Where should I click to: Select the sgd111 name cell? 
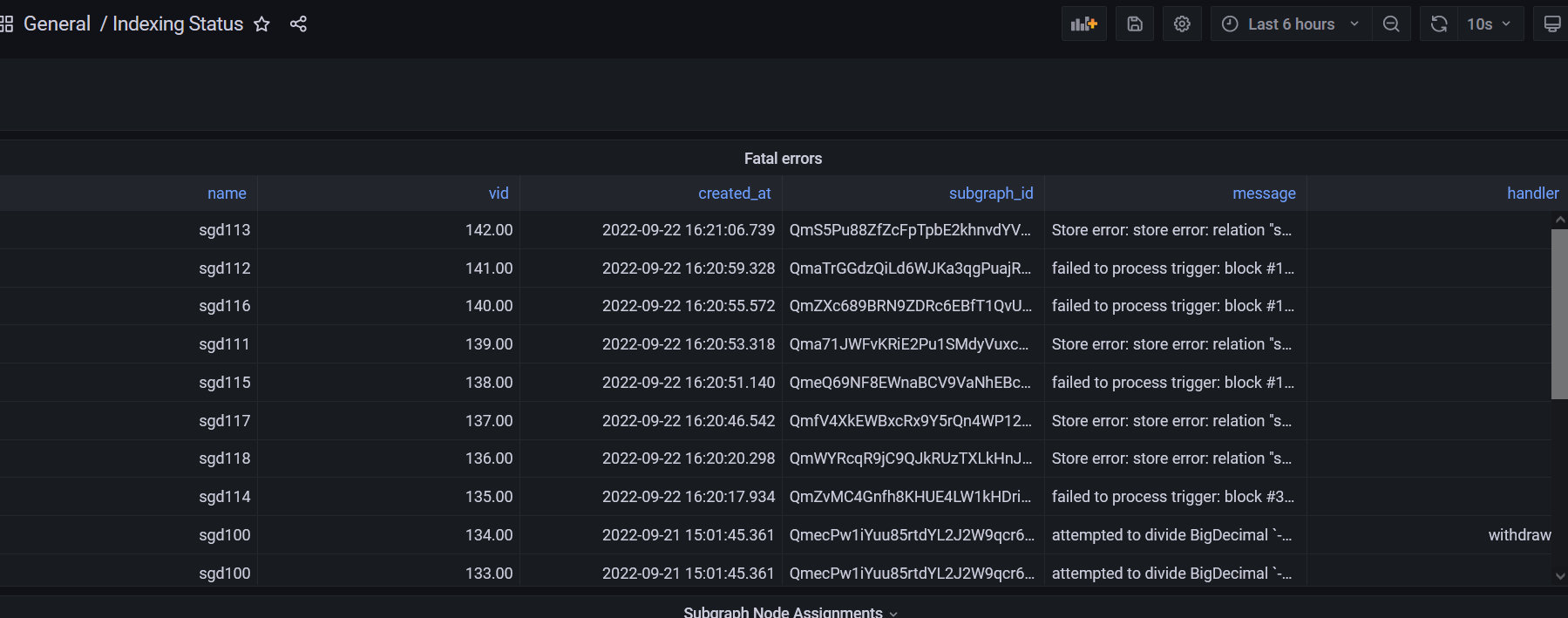pos(225,344)
